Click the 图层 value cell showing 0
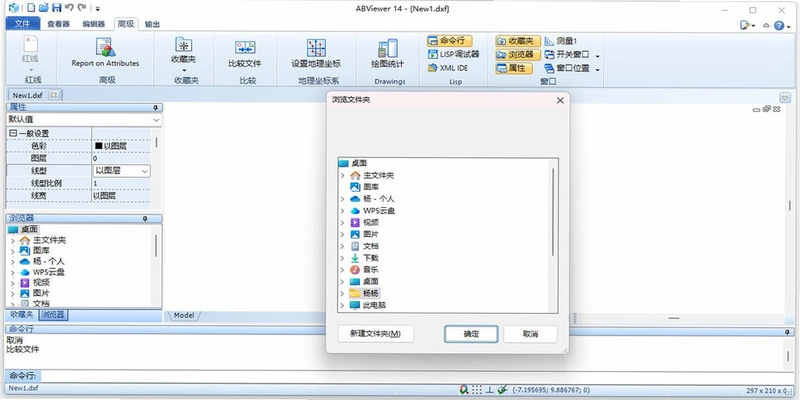This screenshot has width=800, height=400. 121,159
